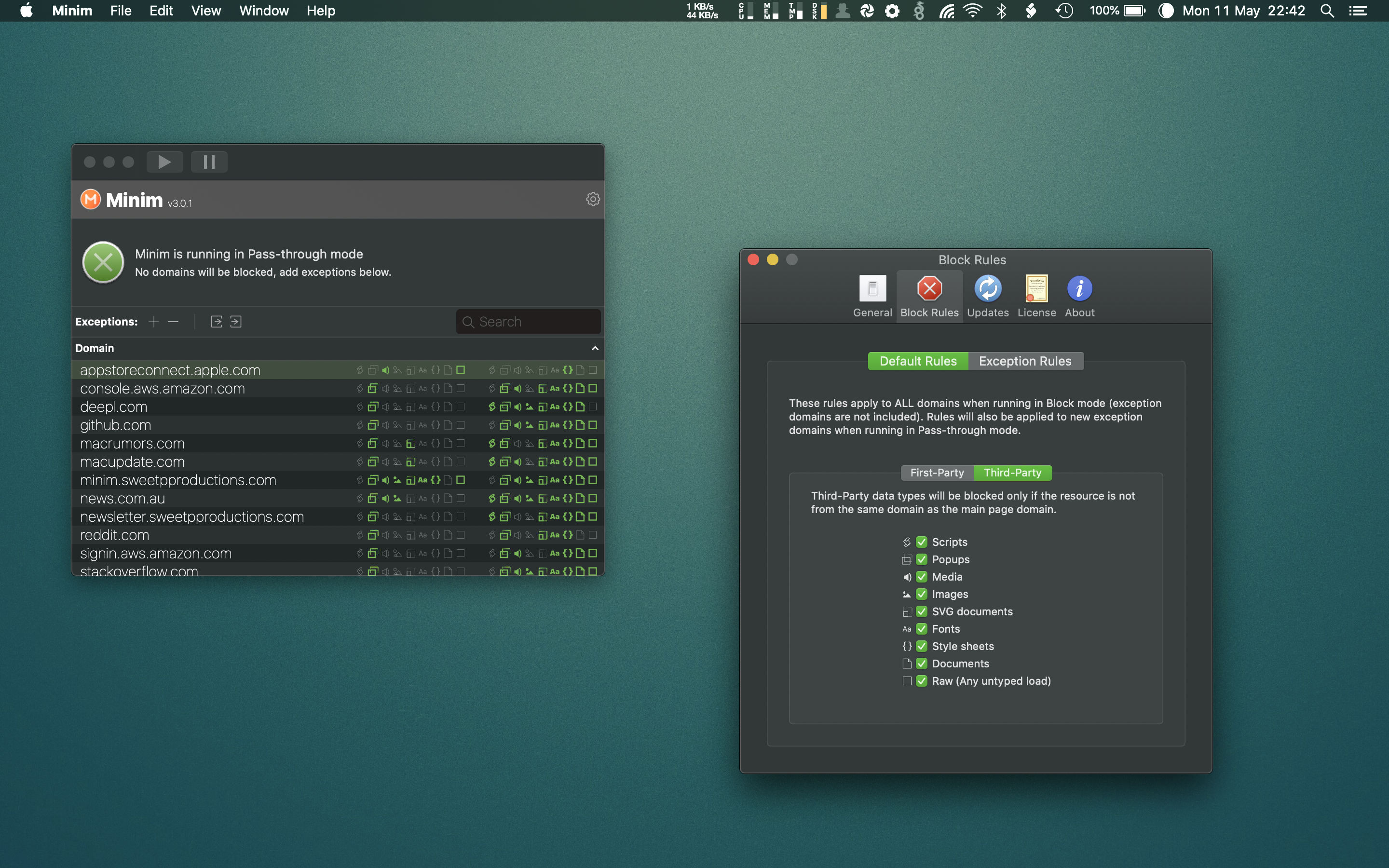
Task: Toggle third-party scripts icon for macrumors.com
Action: [492, 443]
